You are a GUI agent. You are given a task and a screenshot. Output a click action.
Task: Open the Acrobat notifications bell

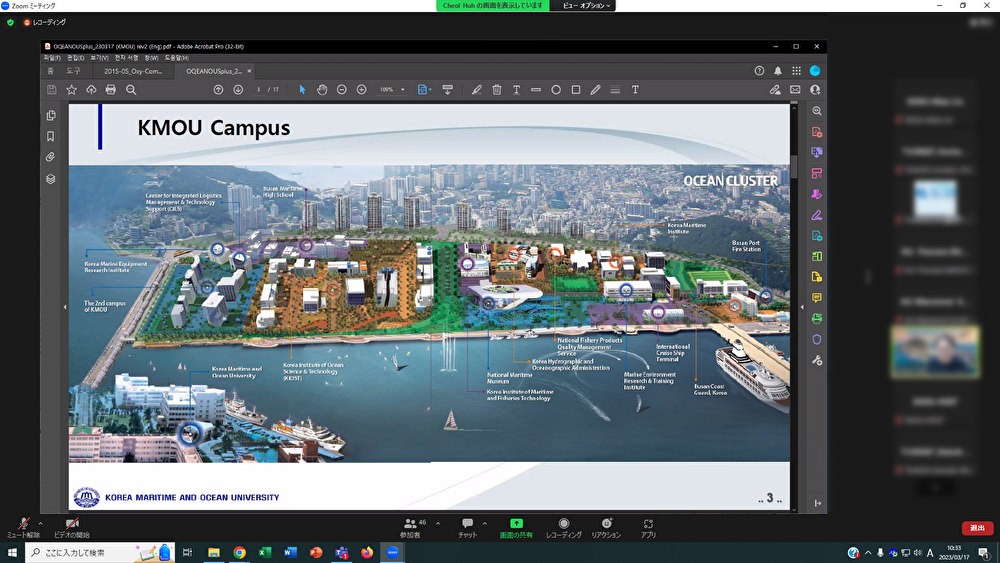pyautogui.click(x=777, y=71)
